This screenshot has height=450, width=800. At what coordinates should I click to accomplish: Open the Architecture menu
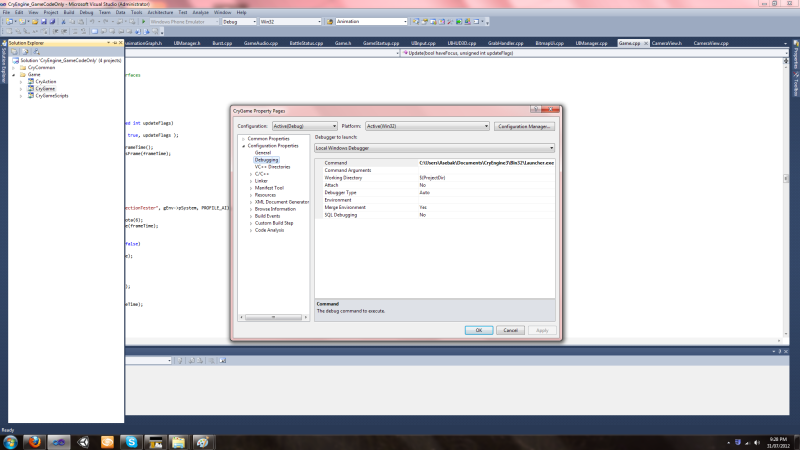click(x=160, y=12)
